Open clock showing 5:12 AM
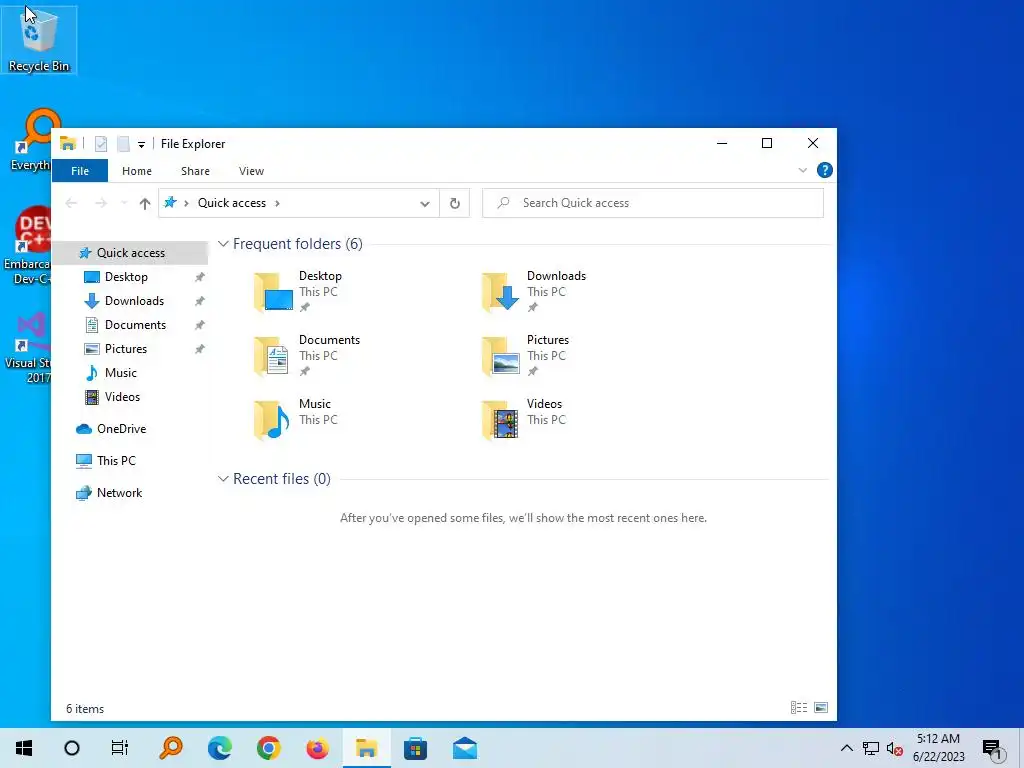The width and height of the screenshot is (1024, 768). tap(938, 748)
